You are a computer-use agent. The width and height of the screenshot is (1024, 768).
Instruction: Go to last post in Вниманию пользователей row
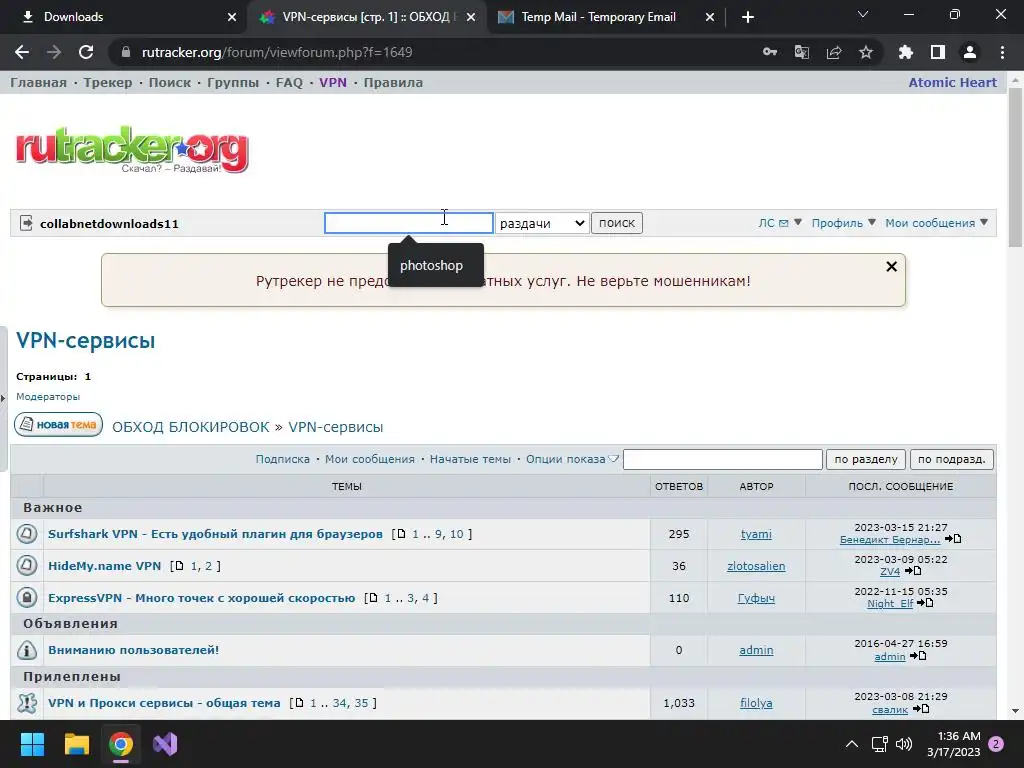pos(918,656)
